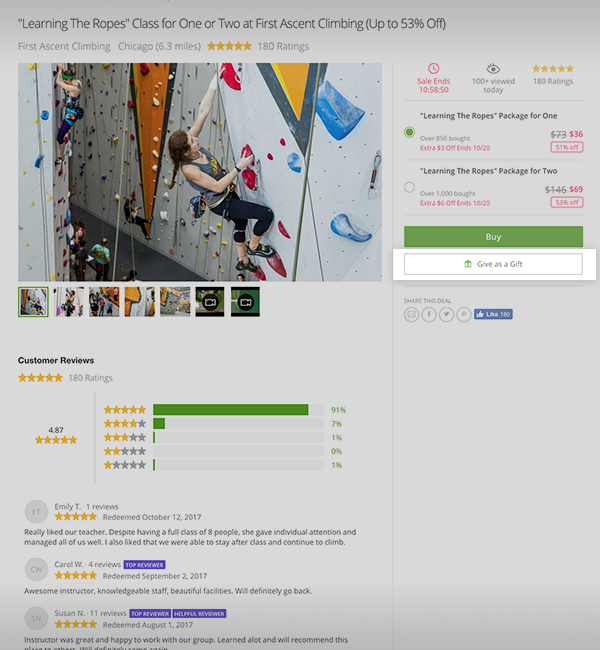Click the Give as a Gift button
600x650 pixels.
[x=493, y=264]
